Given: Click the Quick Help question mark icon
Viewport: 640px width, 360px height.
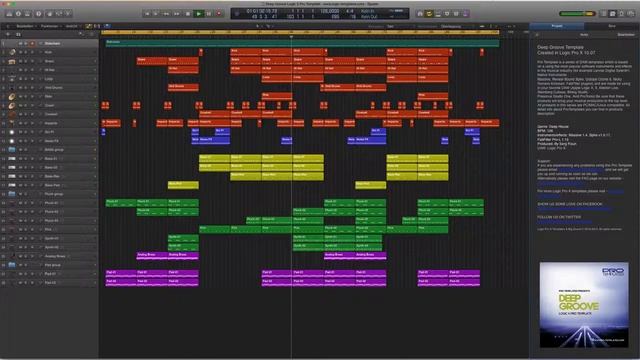Looking at the screenshot, I should [38, 14].
